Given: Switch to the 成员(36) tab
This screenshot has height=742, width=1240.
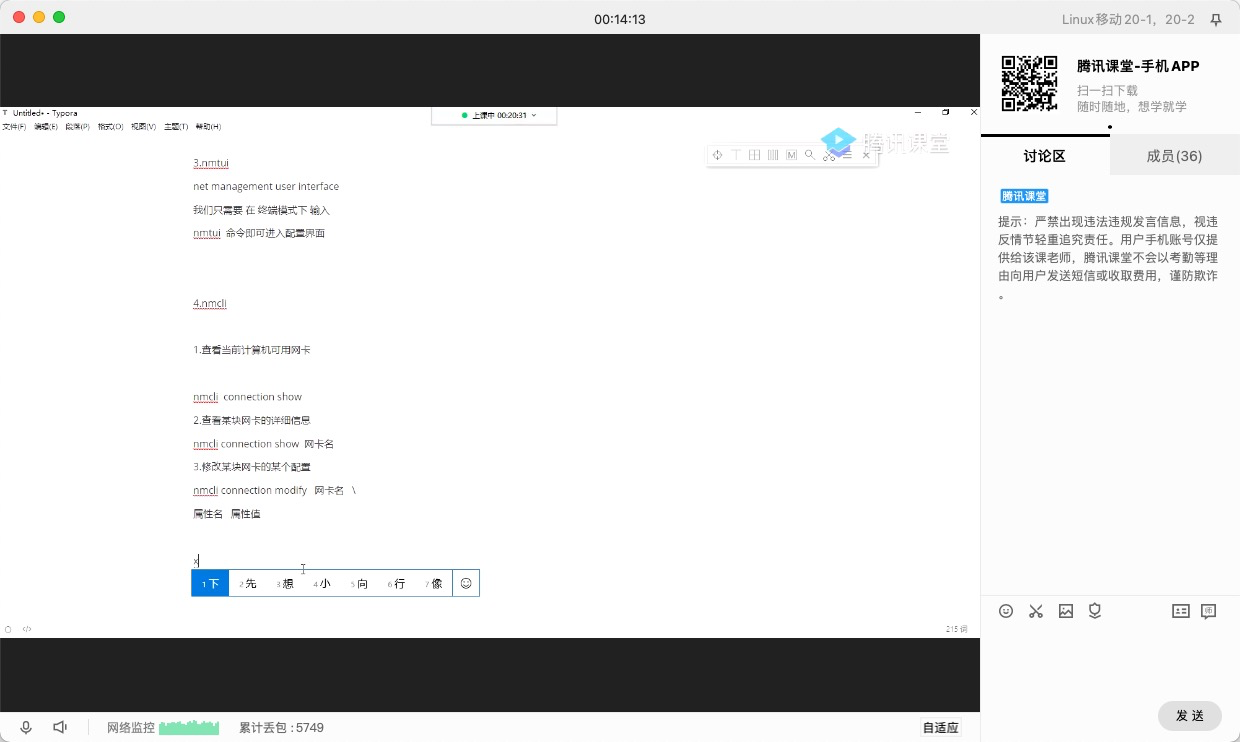Looking at the screenshot, I should click(x=1175, y=156).
